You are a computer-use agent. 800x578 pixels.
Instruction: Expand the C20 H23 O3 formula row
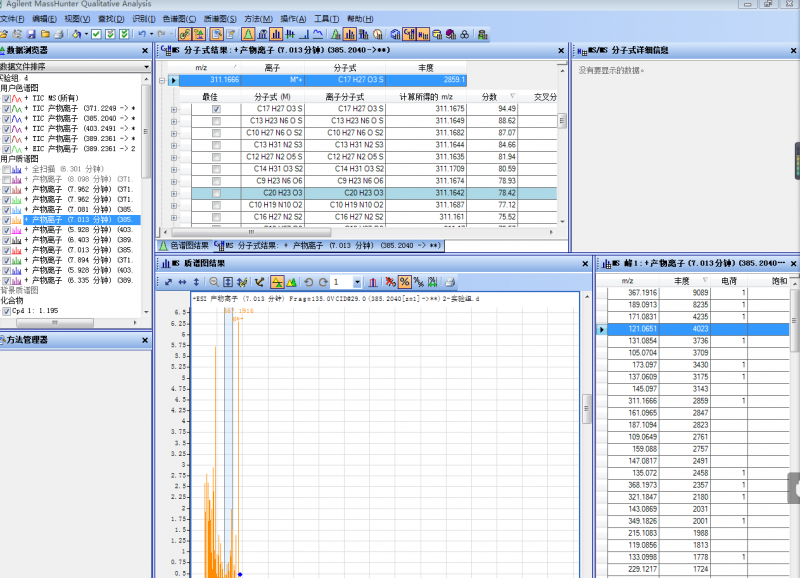pos(174,193)
